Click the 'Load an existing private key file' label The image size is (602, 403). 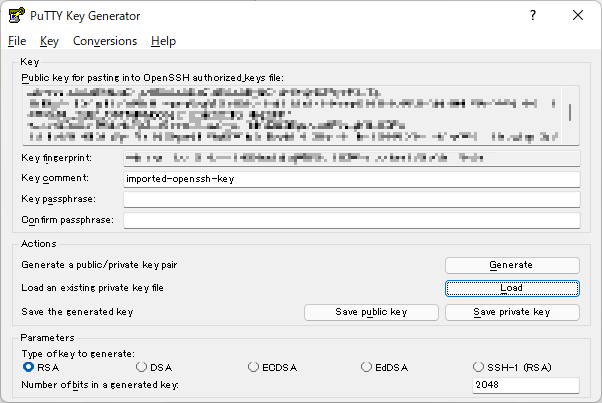pyautogui.click(x=93, y=288)
